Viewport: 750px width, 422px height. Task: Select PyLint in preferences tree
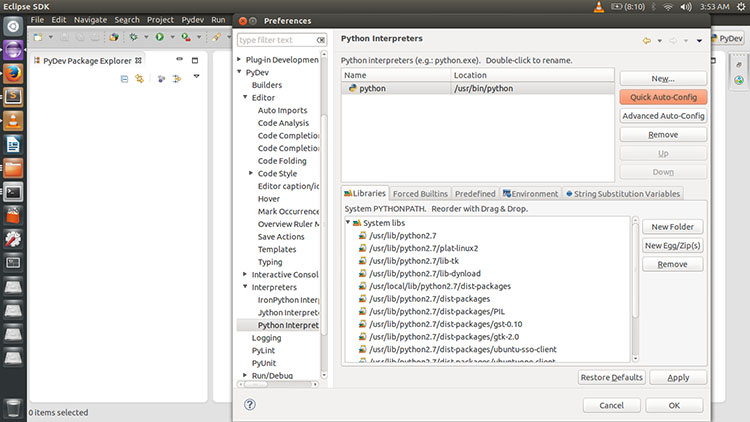tap(263, 350)
